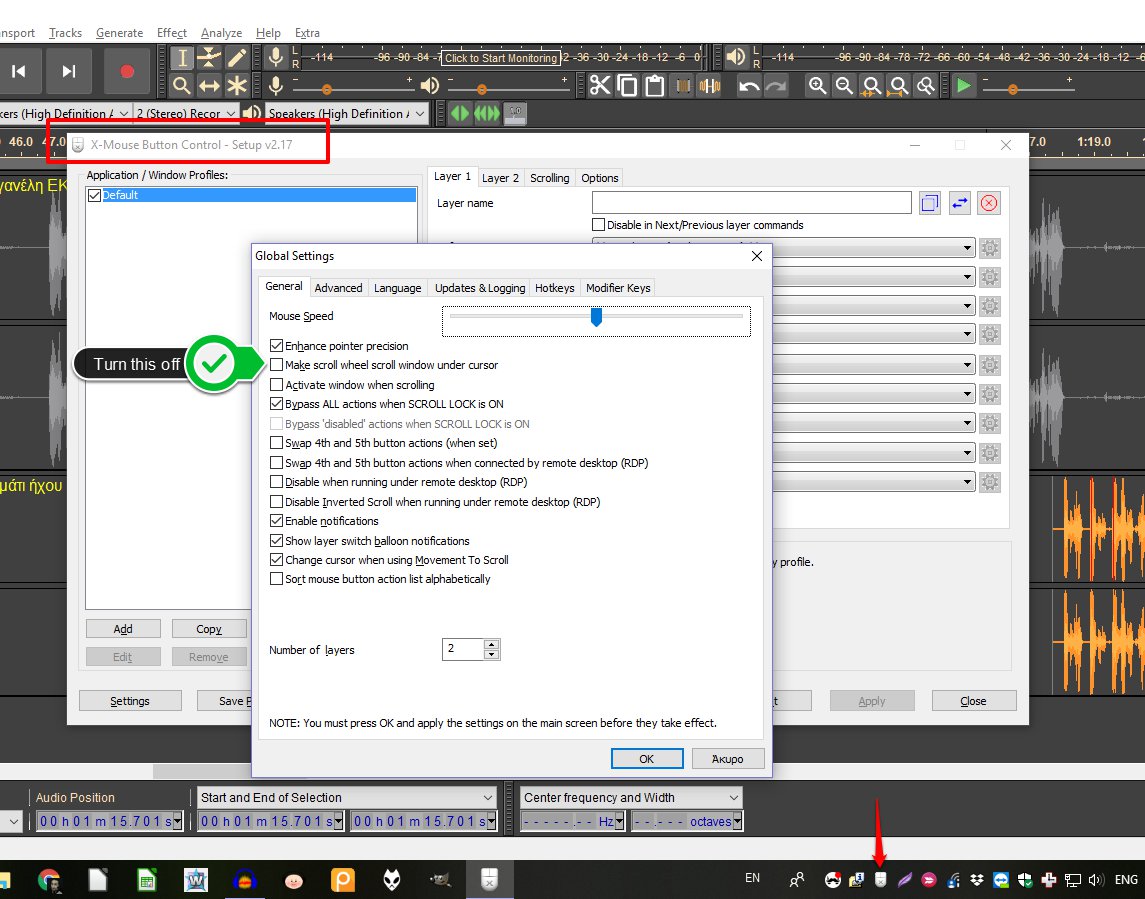This screenshot has width=1145, height=899.
Task: Open the Scrolling tab in X-Mouse setup
Action: (x=549, y=177)
